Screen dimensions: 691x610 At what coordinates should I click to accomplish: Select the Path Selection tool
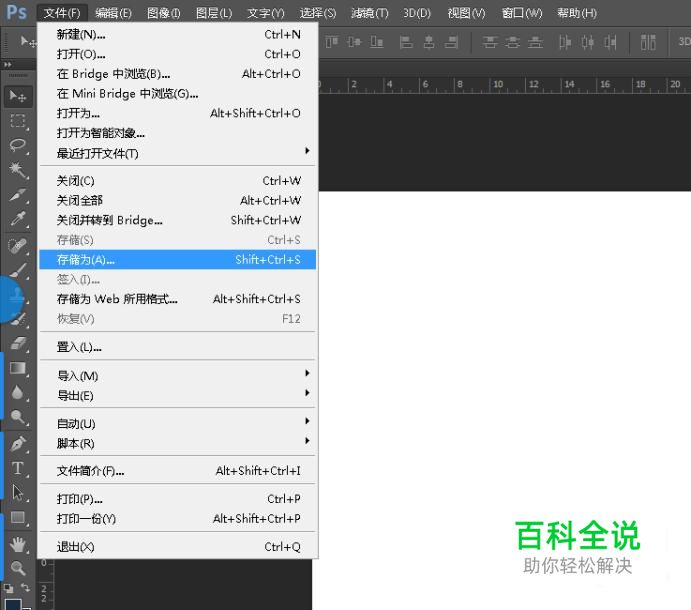click(x=18, y=492)
